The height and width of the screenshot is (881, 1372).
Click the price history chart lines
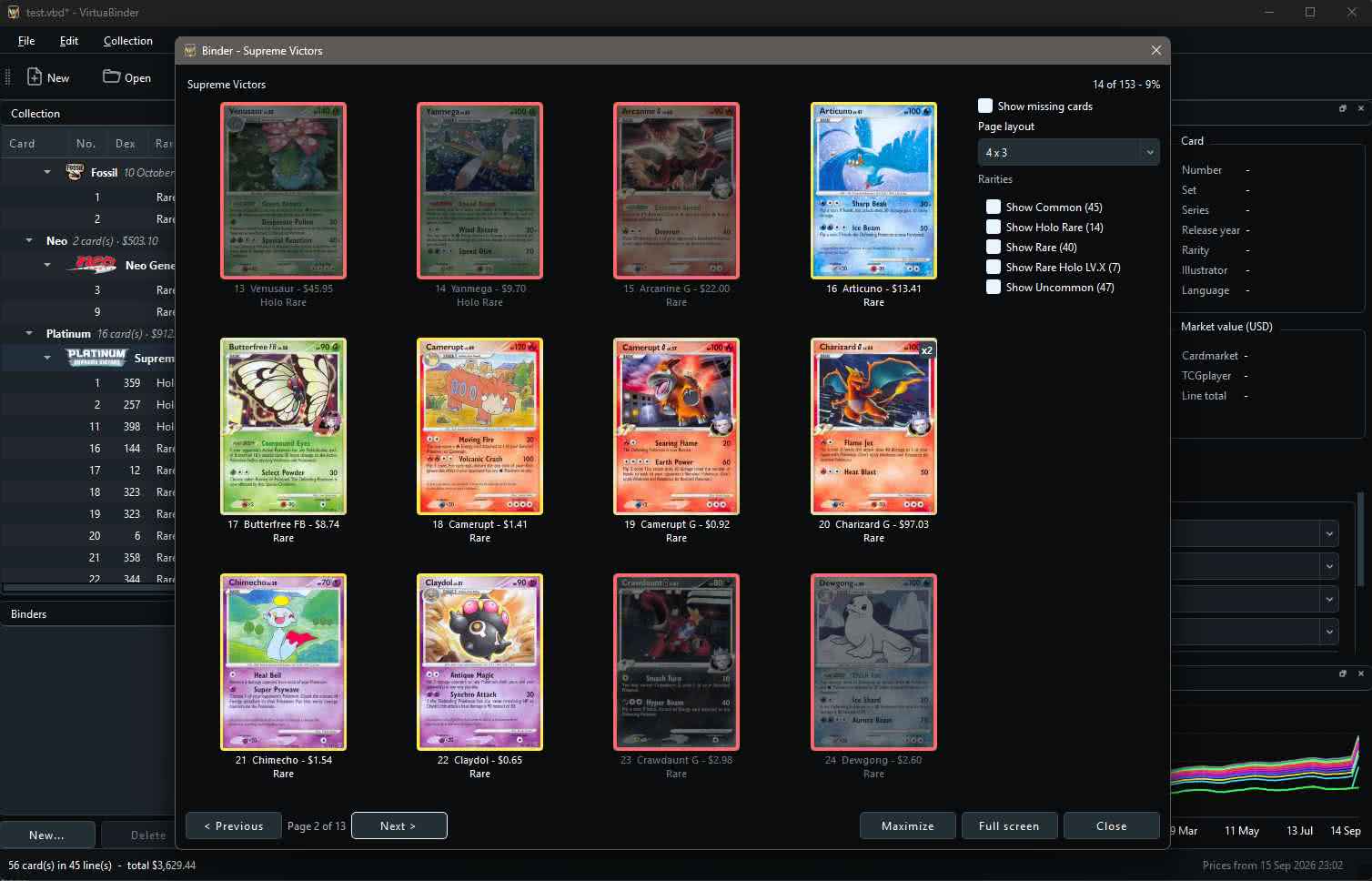(x=1265, y=769)
